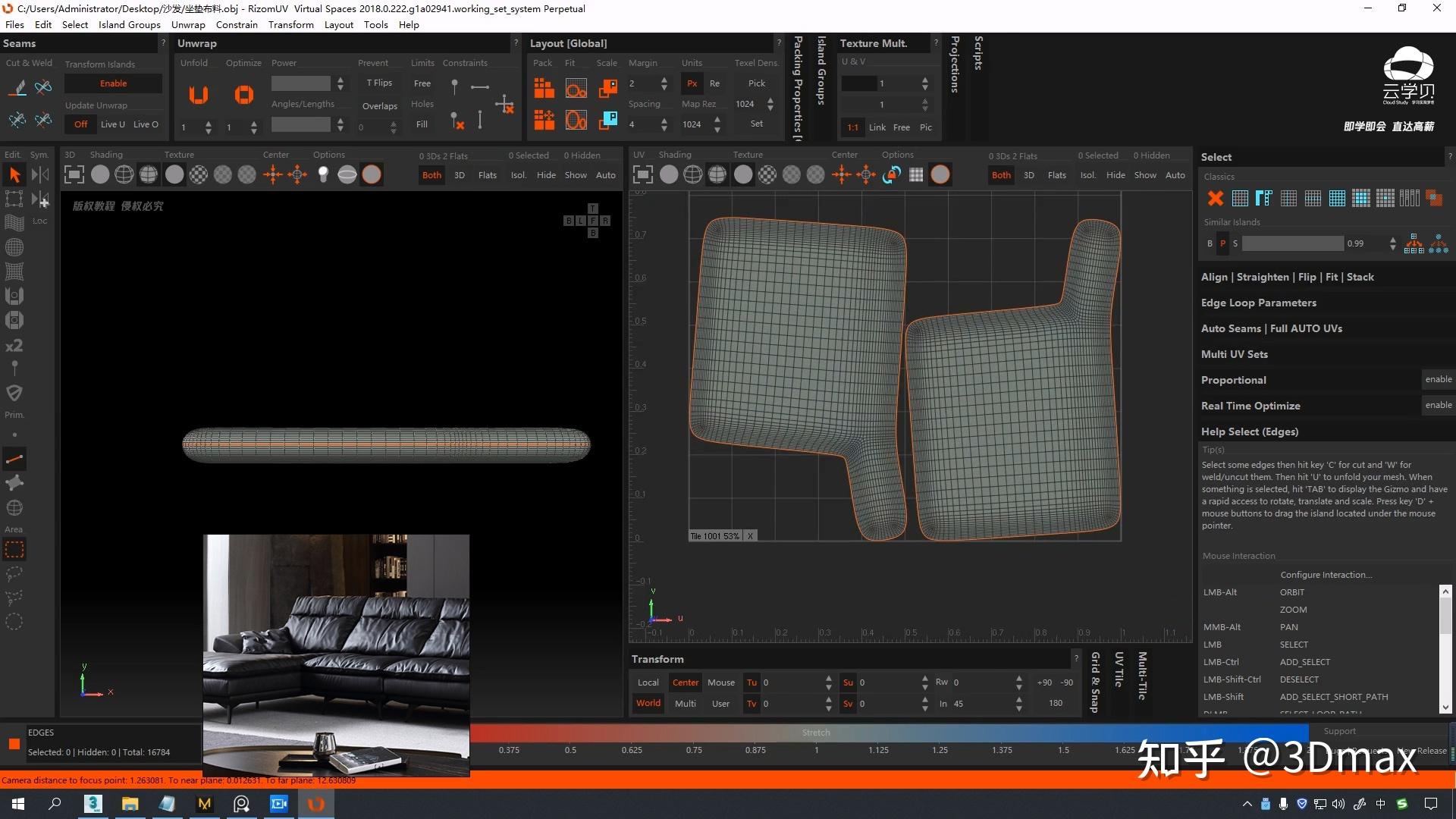Open the Island Groups menu
1456x819 pixels.
tap(129, 24)
